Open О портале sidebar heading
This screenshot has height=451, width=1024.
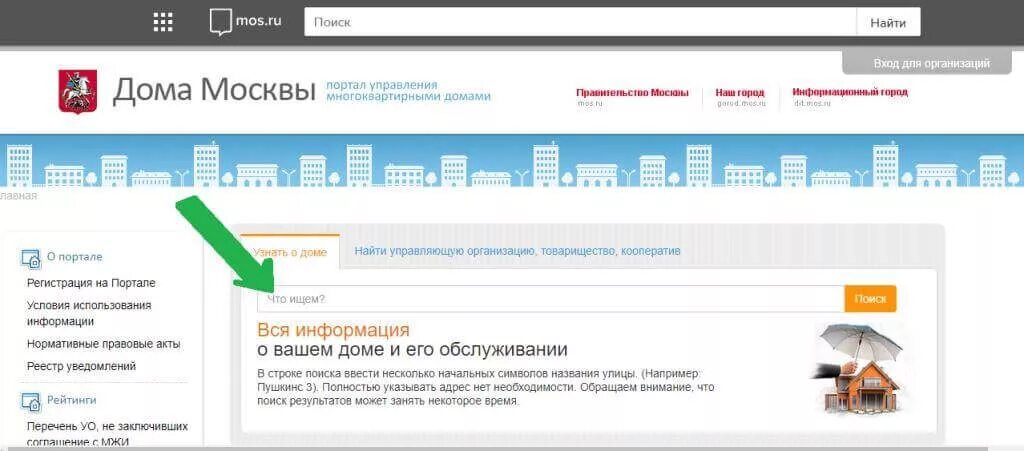tap(74, 257)
